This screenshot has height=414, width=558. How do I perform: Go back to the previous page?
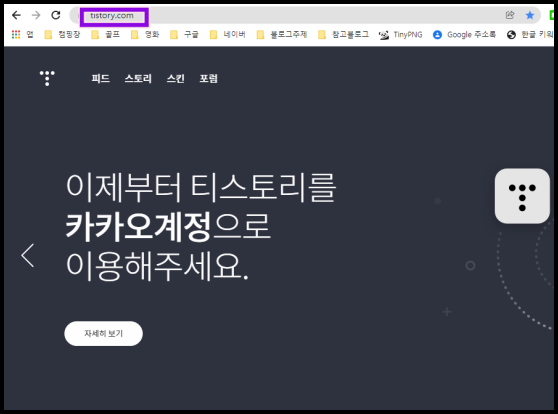tap(16, 15)
